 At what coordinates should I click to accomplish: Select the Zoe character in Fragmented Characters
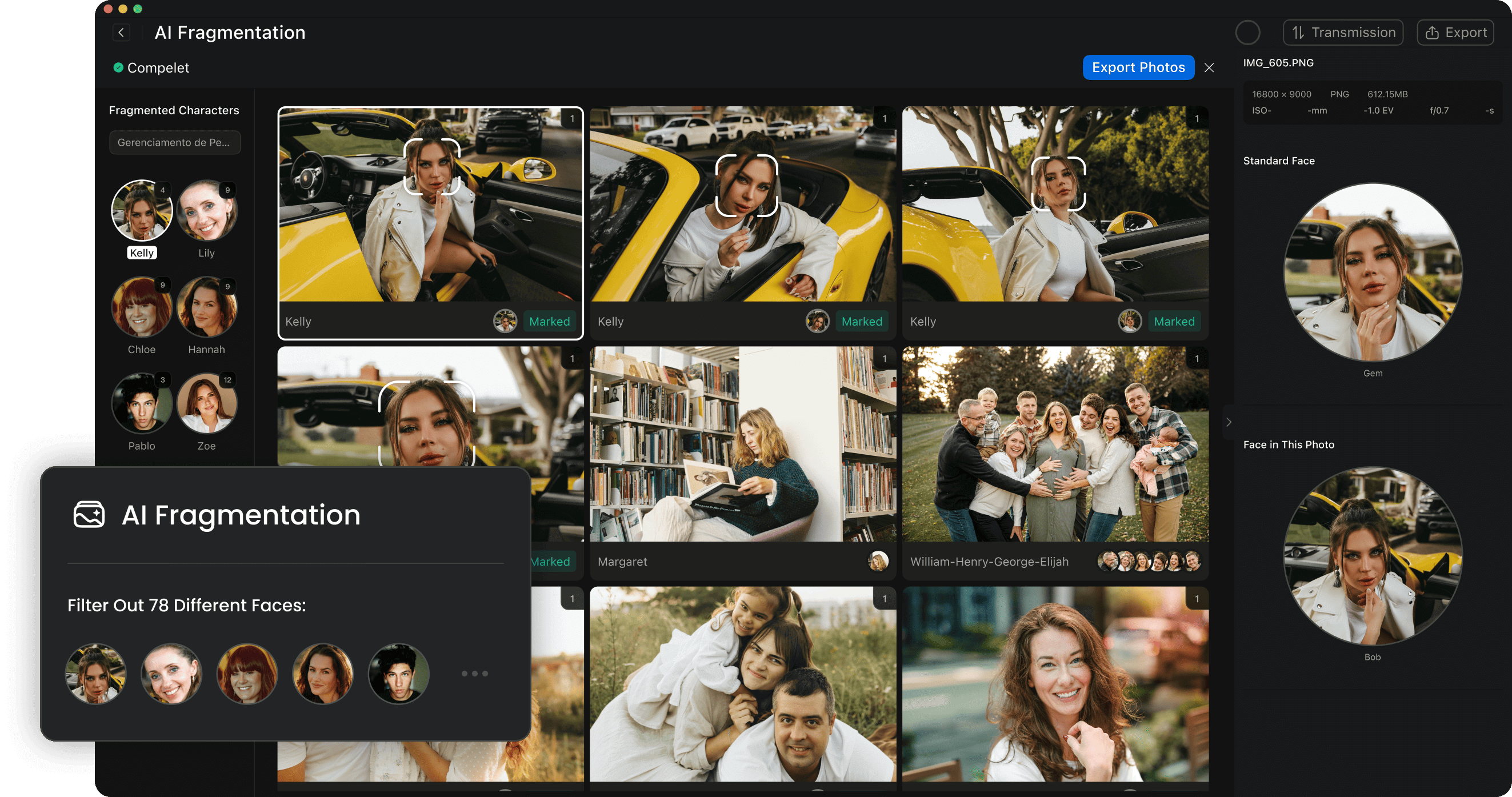[x=207, y=403]
